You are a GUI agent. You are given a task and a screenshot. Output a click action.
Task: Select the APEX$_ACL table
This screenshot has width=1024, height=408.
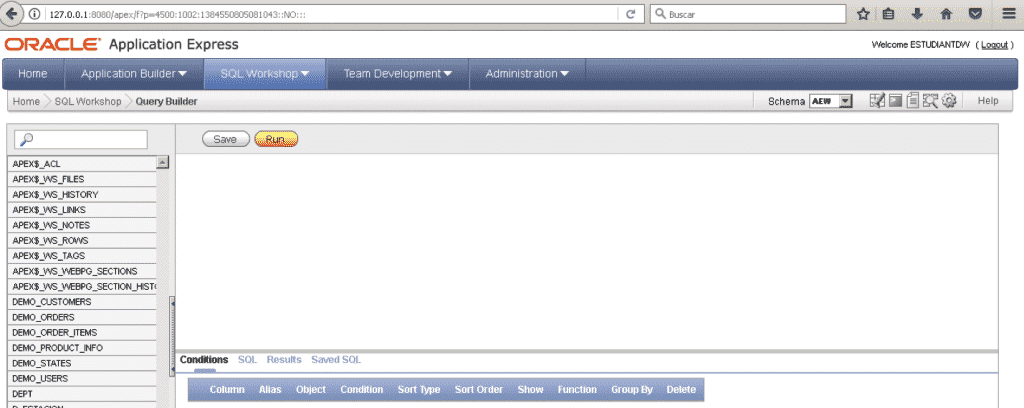(x=82, y=164)
